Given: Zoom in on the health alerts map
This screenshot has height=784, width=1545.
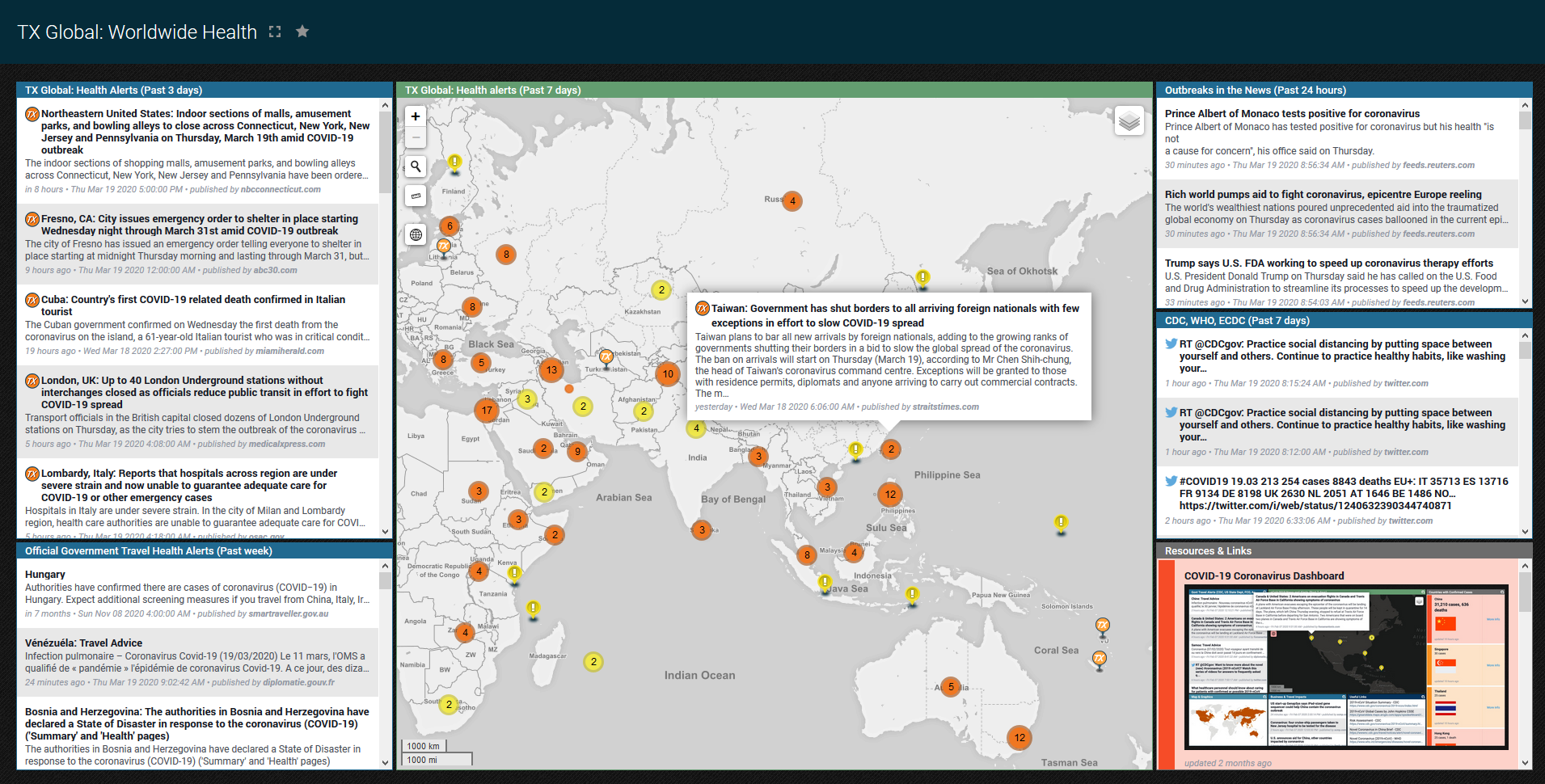Looking at the screenshot, I should click(x=416, y=116).
